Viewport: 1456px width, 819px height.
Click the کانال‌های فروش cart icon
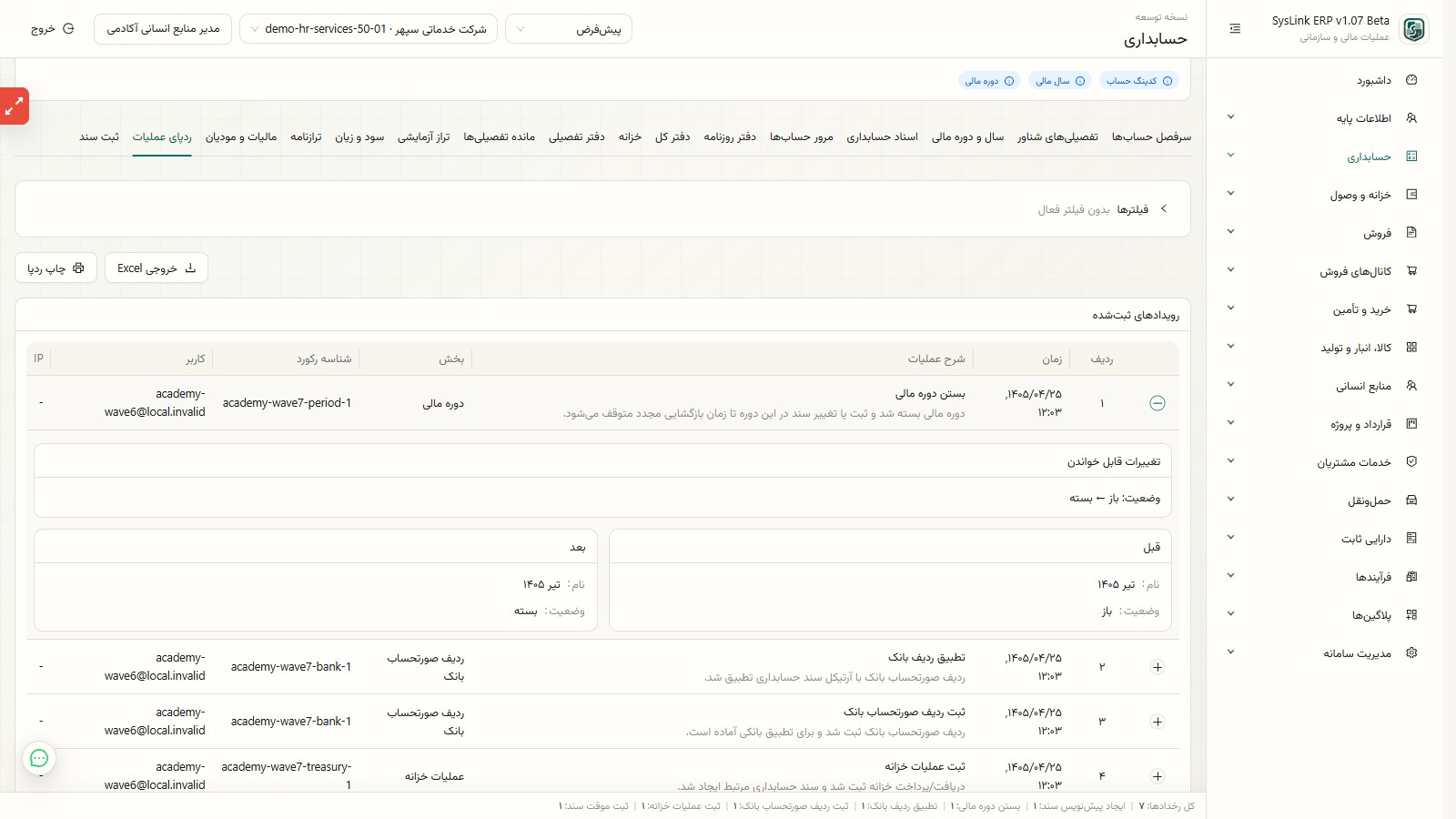click(x=1411, y=271)
